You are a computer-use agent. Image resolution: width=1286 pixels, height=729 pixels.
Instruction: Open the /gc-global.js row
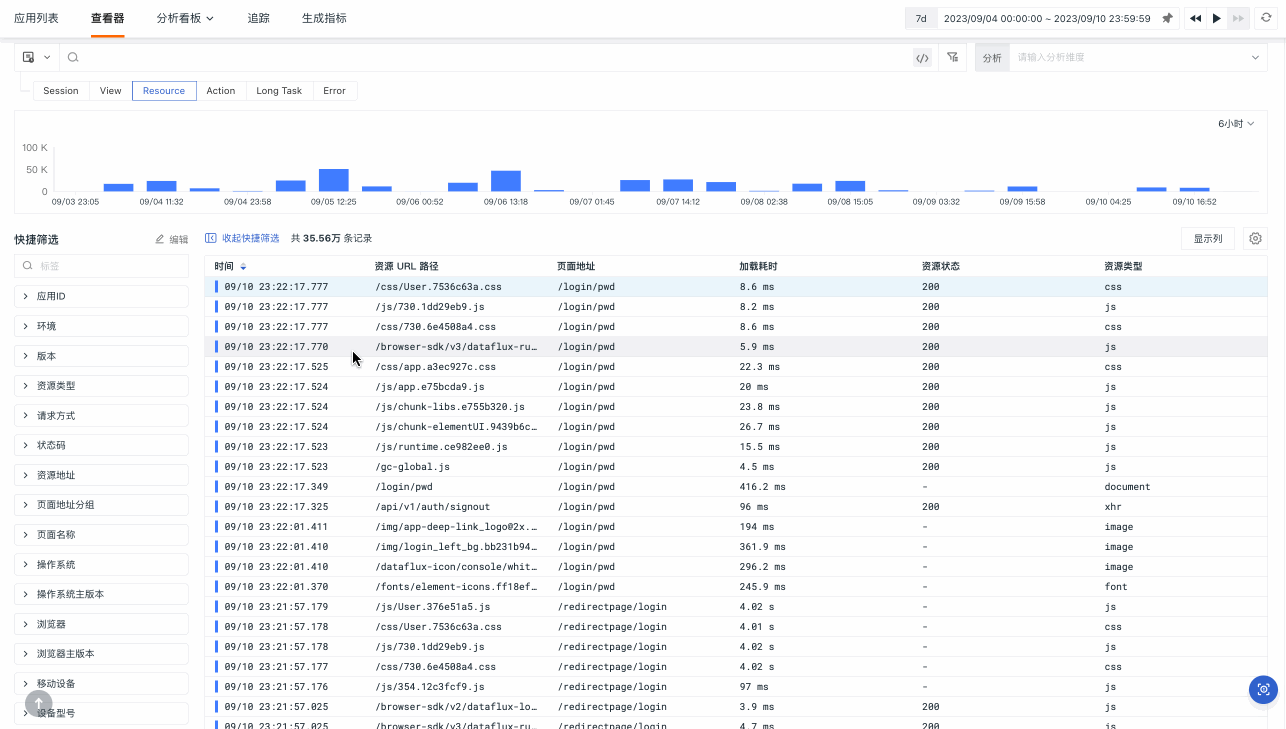click(x=736, y=467)
